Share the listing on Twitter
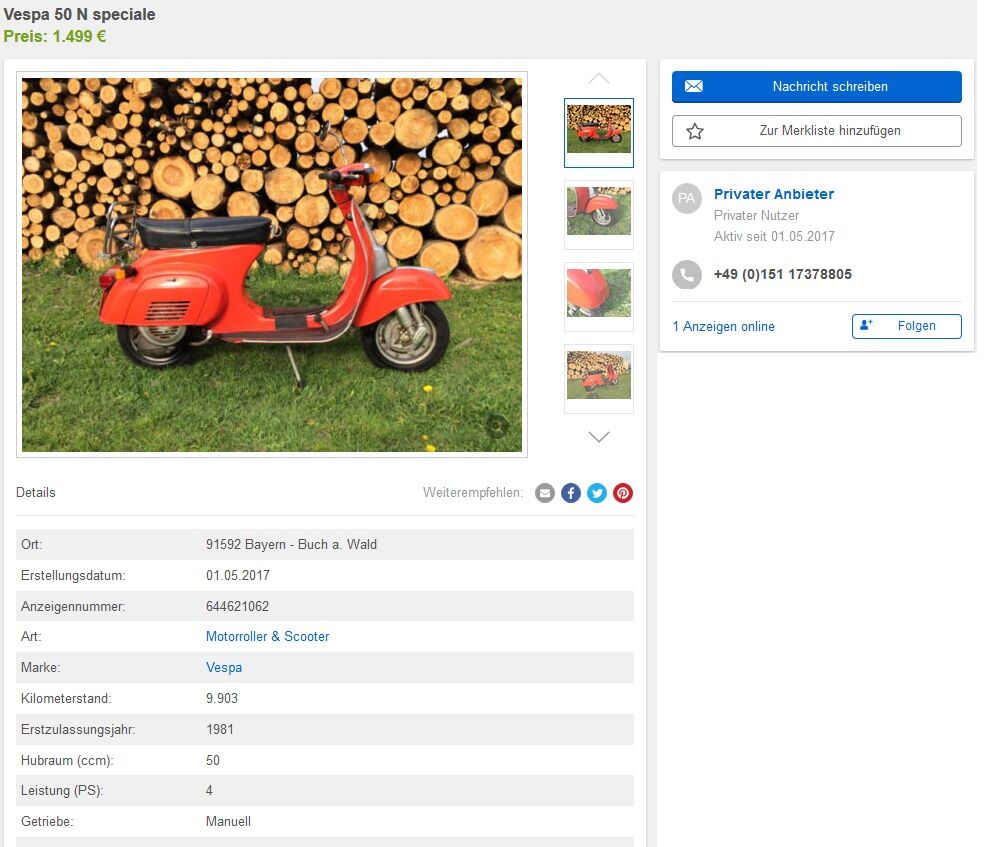This screenshot has width=1008, height=847. point(597,493)
